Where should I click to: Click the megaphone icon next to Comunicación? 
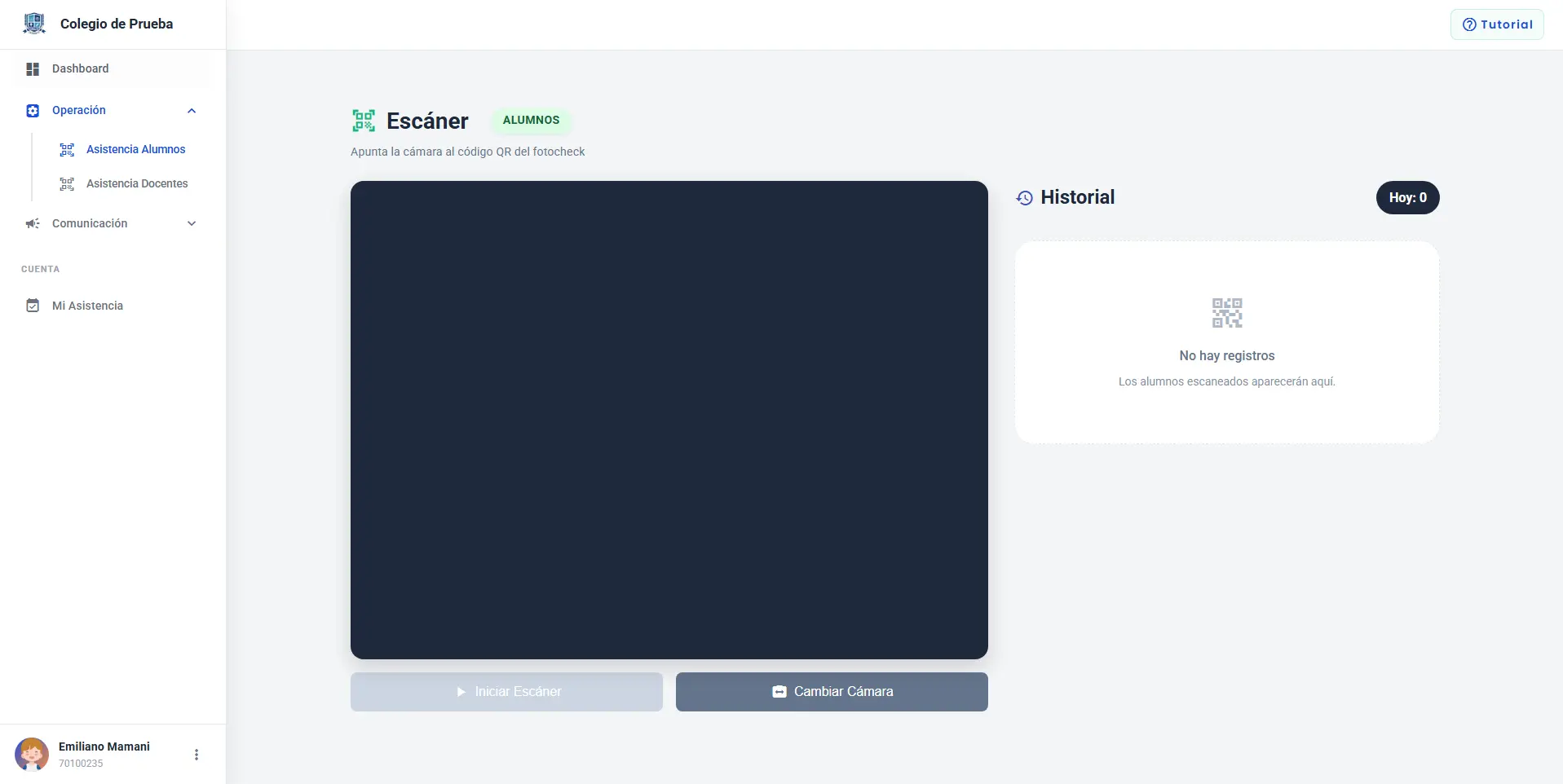(x=33, y=223)
